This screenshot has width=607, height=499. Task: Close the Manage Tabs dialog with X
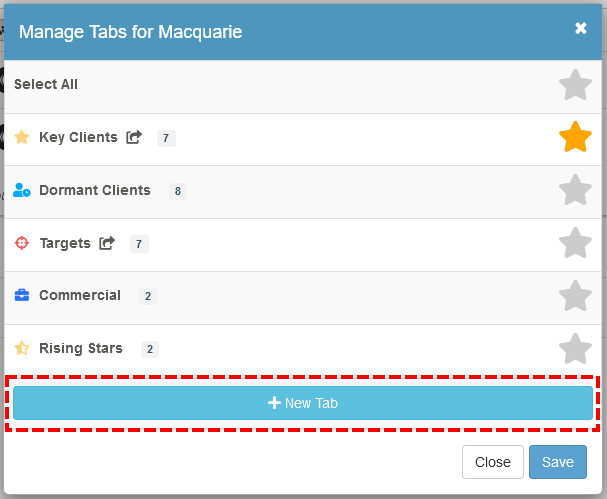coord(581,28)
